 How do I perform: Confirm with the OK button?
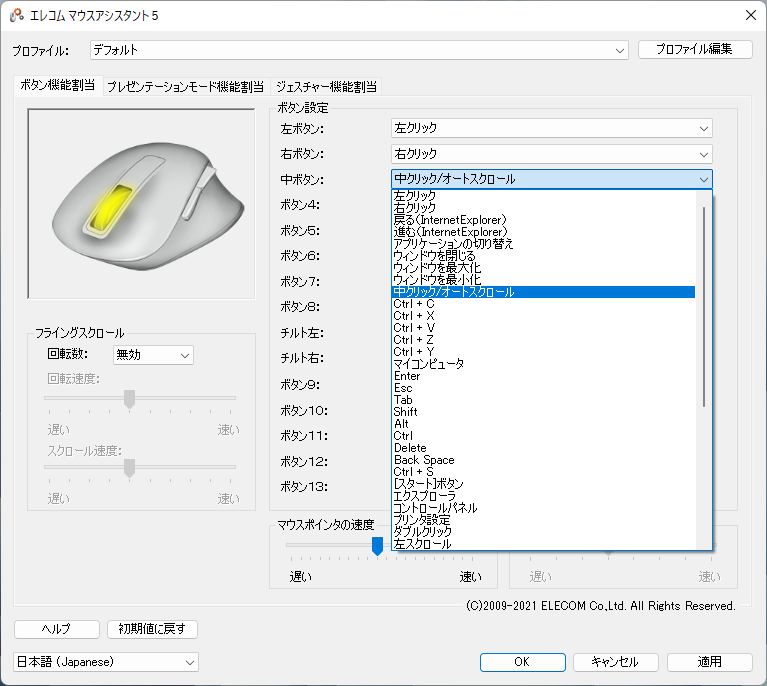point(522,662)
